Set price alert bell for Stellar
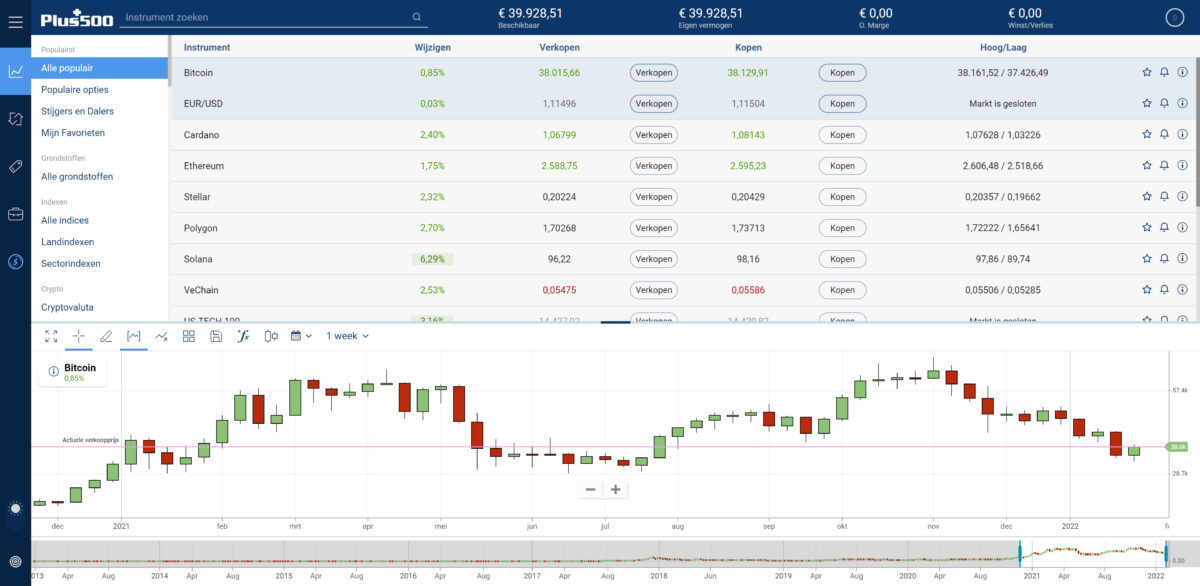 pyautogui.click(x=1164, y=197)
